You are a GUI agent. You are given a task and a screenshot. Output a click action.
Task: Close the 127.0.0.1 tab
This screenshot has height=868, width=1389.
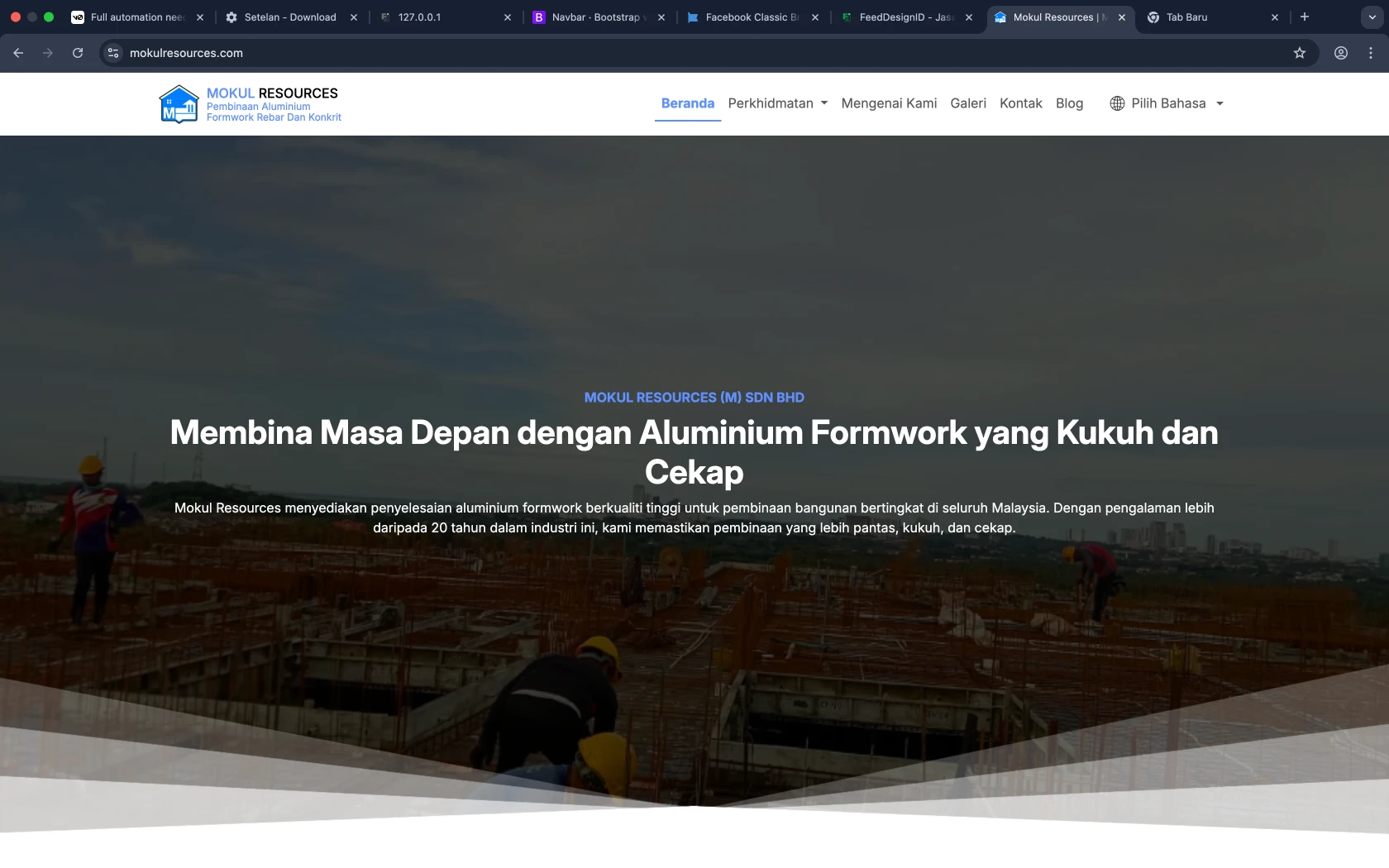(508, 17)
